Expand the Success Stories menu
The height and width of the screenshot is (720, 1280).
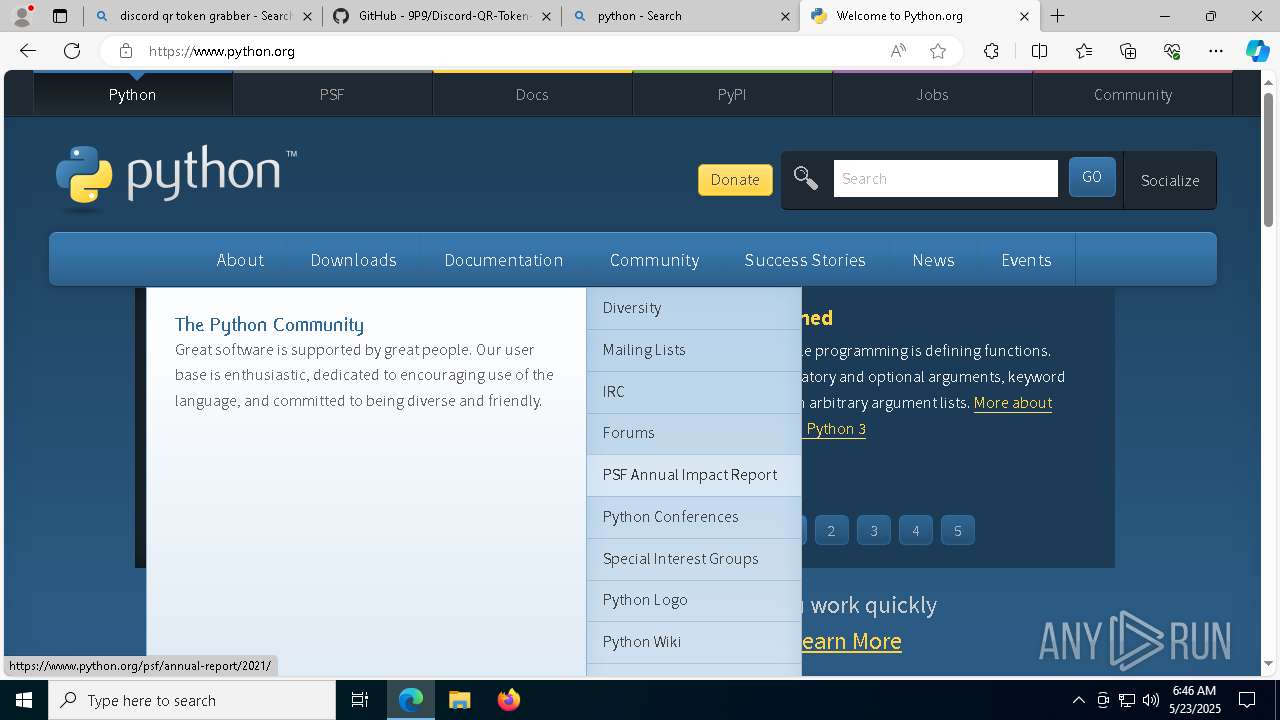(x=805, y=260)
